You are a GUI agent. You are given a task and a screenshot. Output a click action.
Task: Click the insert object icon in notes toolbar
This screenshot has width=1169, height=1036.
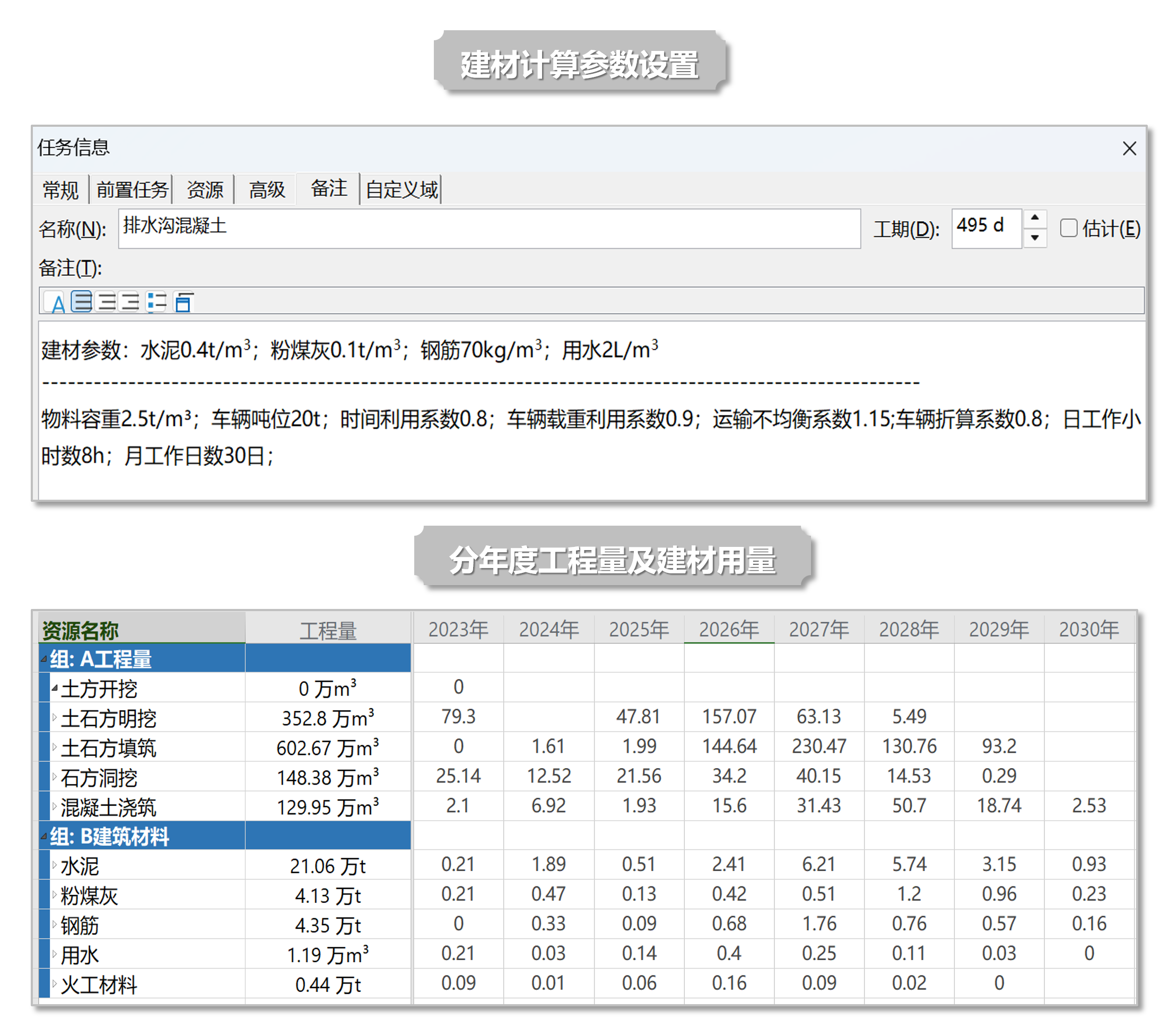(183, 301)
